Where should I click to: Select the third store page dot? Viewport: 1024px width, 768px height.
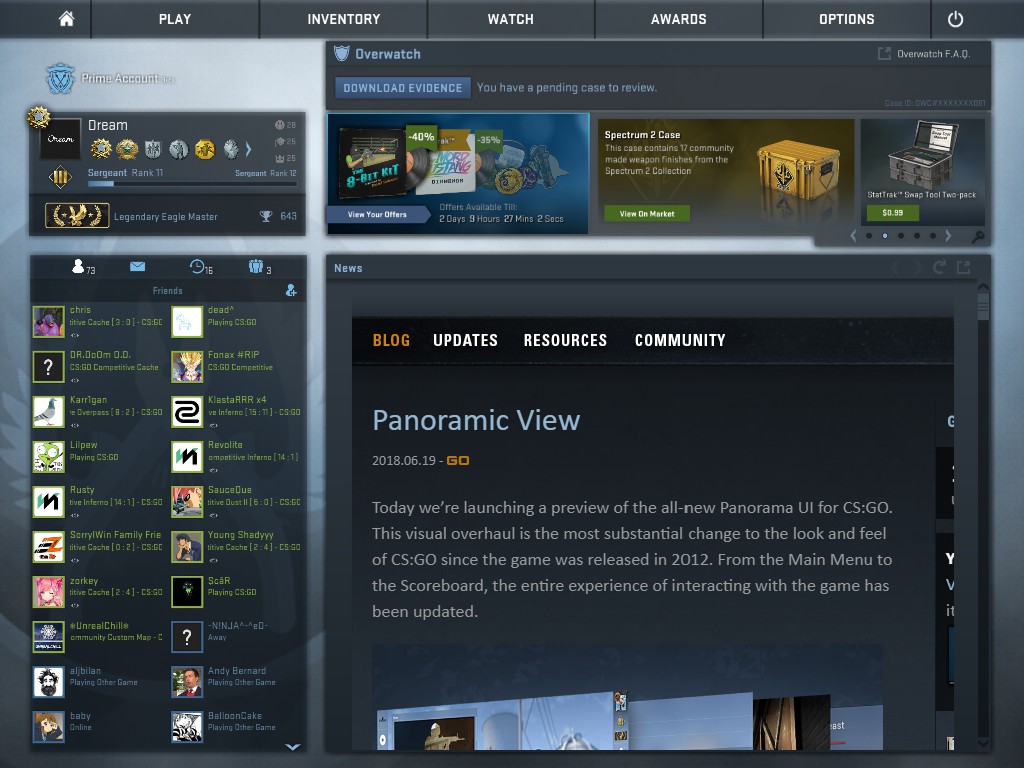[901, 236]
